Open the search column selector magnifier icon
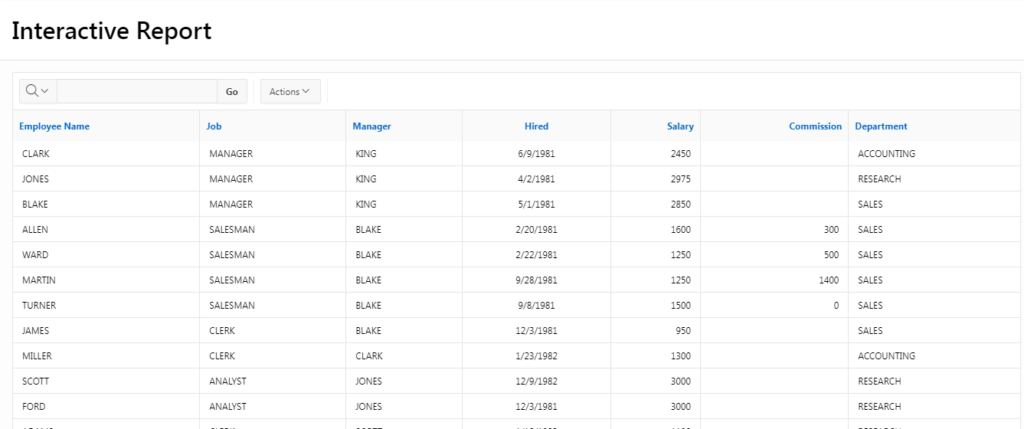The width and height of the screenshot is (1024, 429). pyautogui.click(x=37, y=91)
